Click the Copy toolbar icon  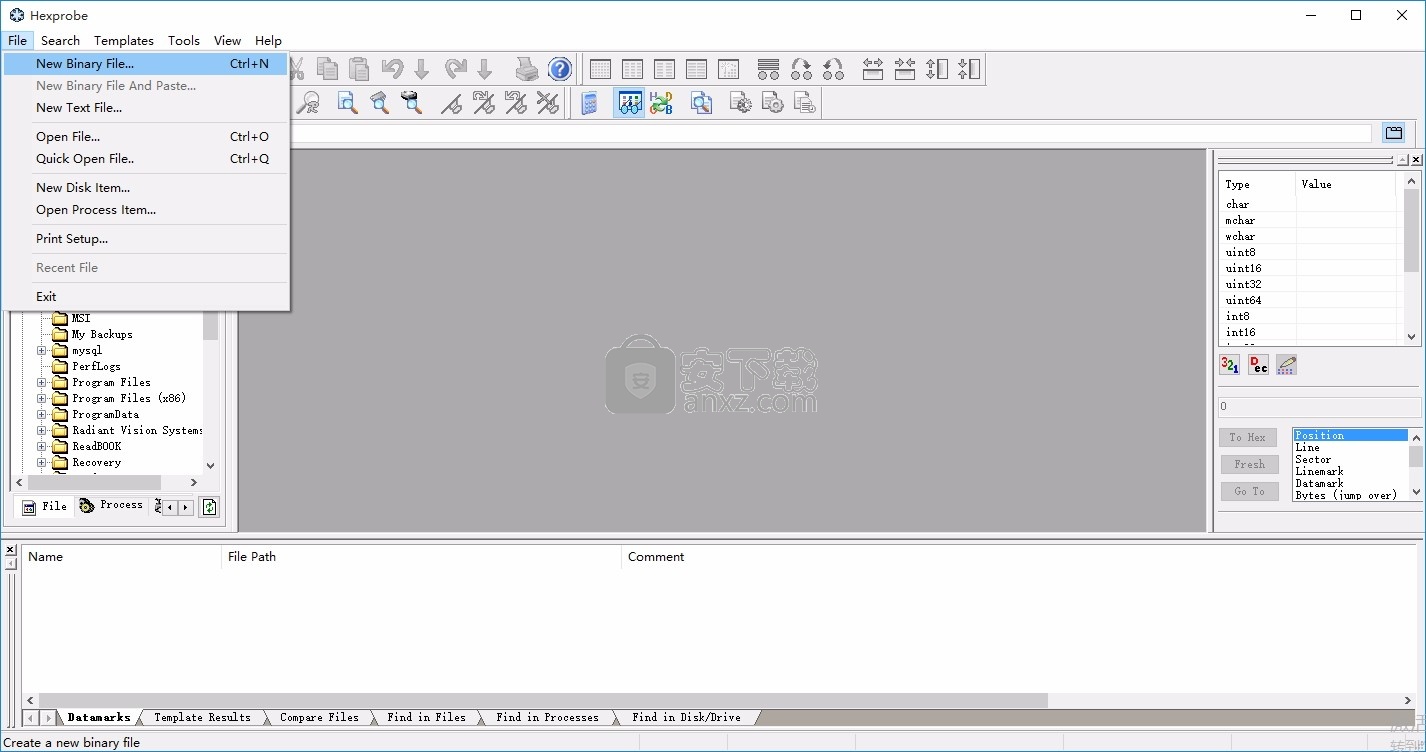coord(327,68)
